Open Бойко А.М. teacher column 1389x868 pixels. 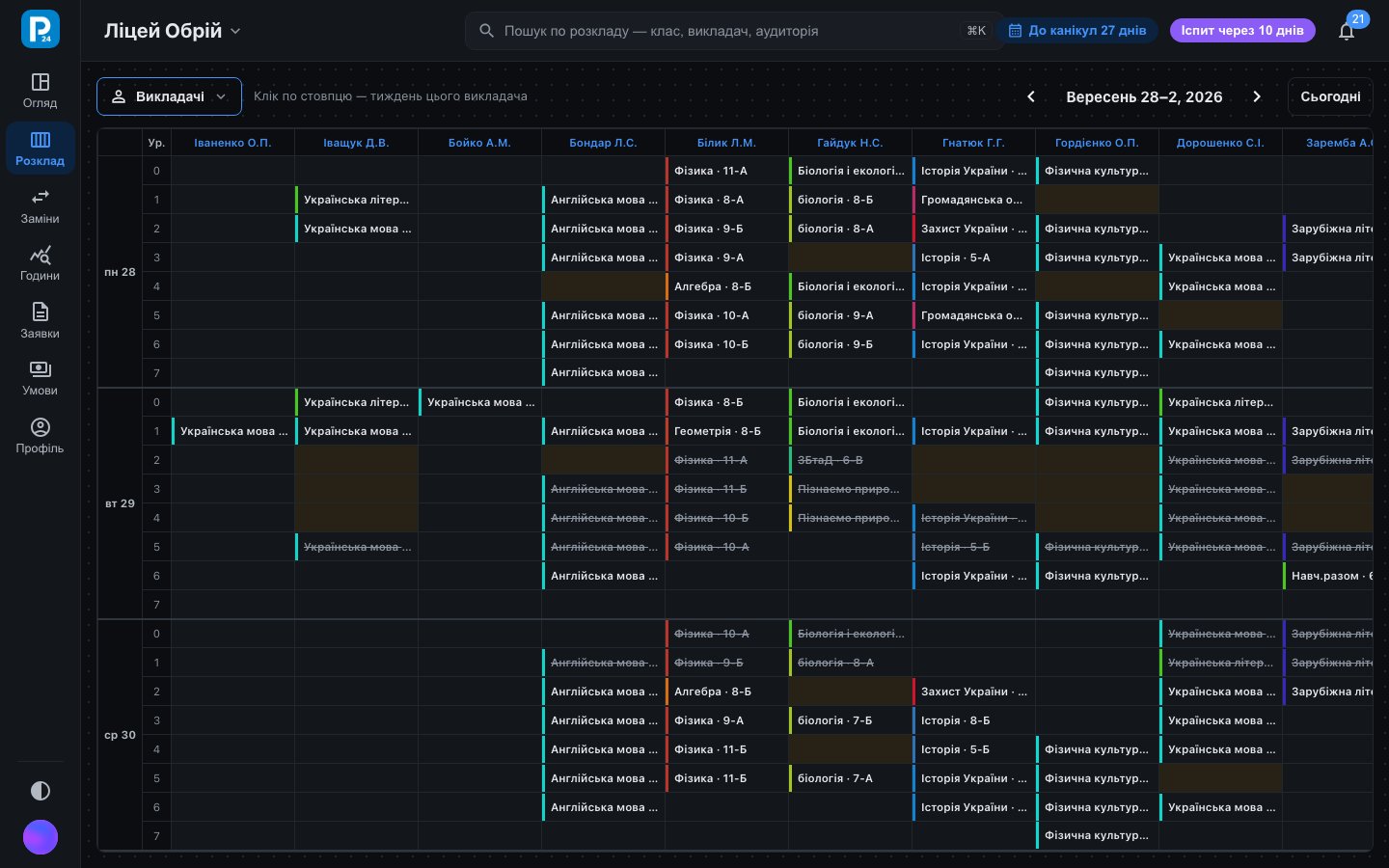[479, 143]
